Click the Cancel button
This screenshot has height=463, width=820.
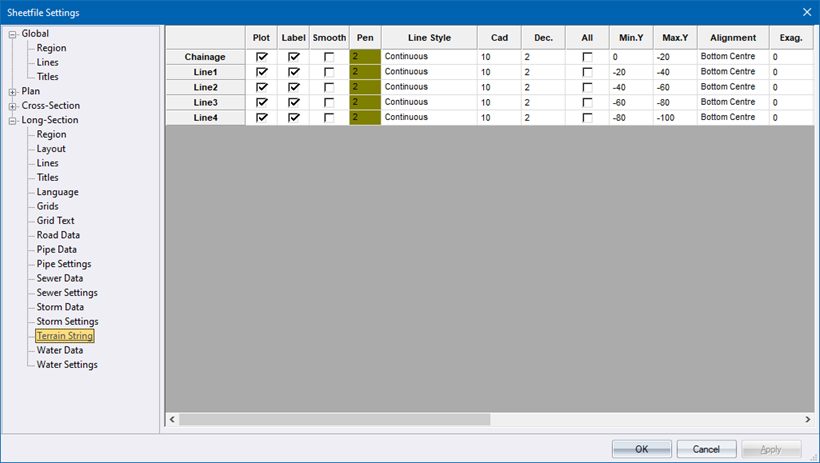point(706,449)
